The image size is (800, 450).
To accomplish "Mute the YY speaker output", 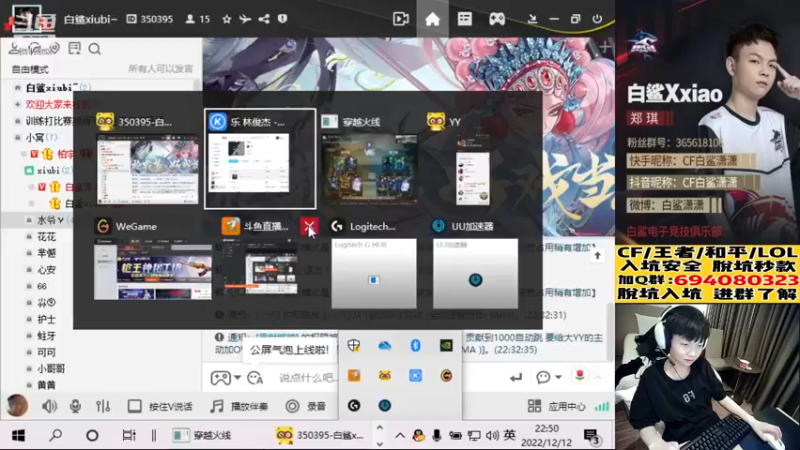I will point(49,406).
